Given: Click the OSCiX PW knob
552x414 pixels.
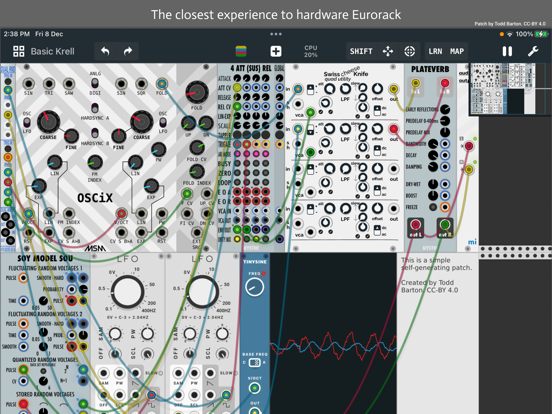Looking at the screenshot, I should click(158, 149).
